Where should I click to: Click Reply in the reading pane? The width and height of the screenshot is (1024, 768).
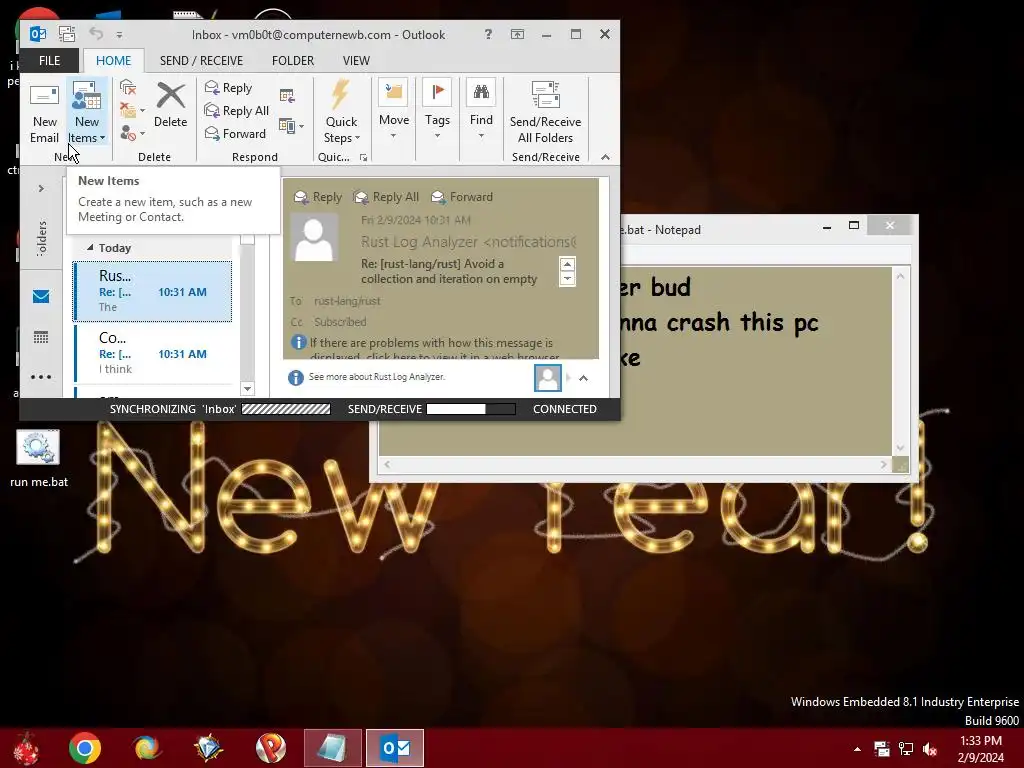318,197
